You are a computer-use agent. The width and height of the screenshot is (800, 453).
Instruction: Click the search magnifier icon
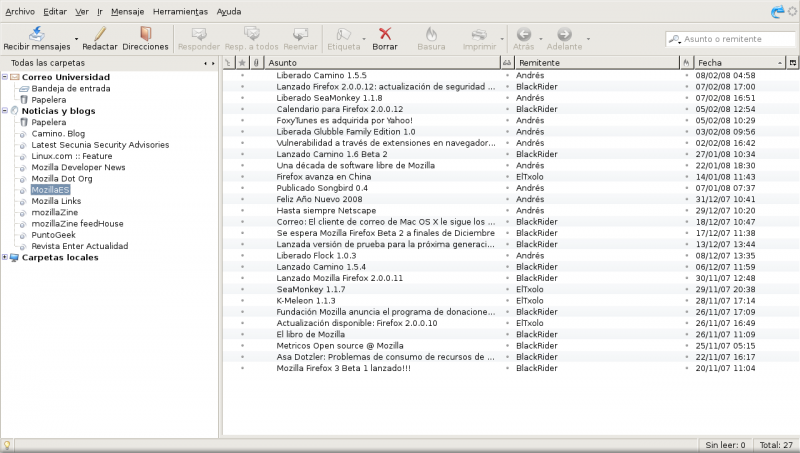[674, 39]
